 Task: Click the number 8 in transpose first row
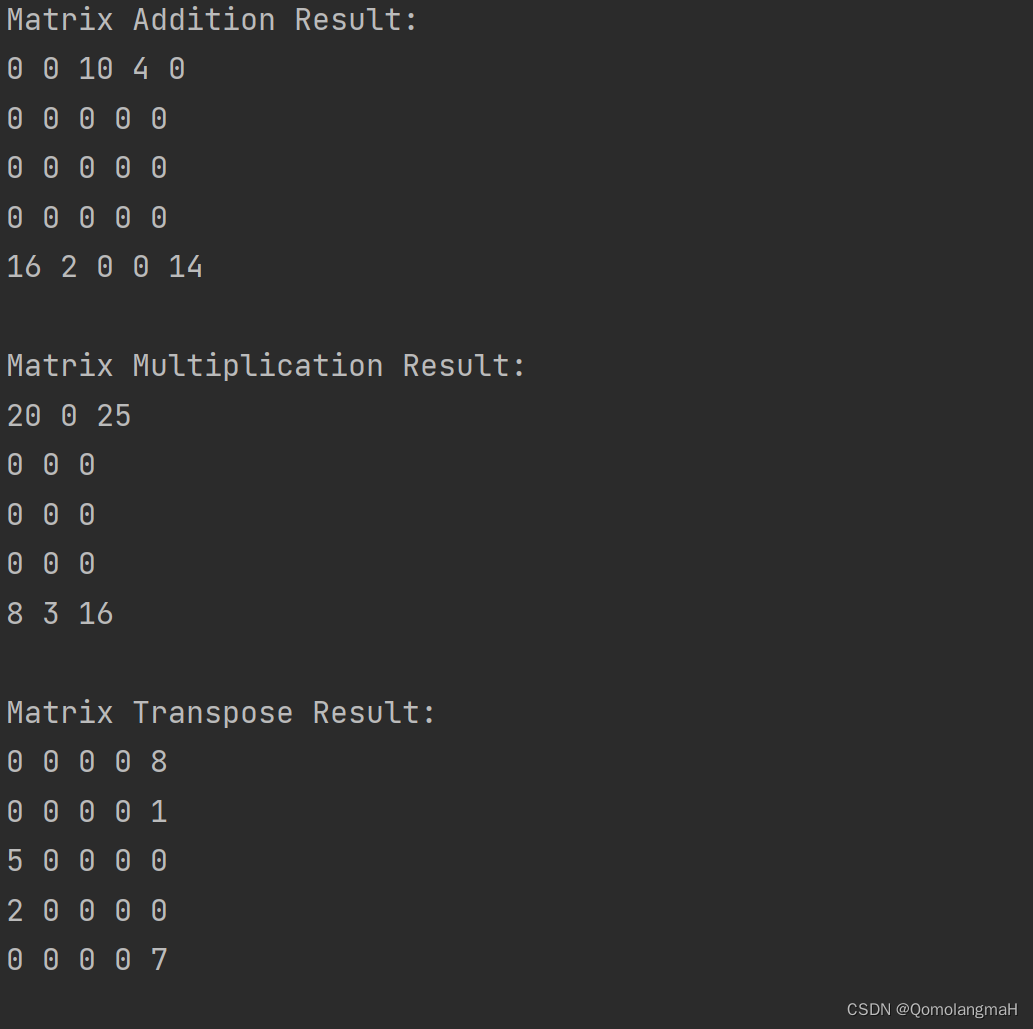point(159,762)
